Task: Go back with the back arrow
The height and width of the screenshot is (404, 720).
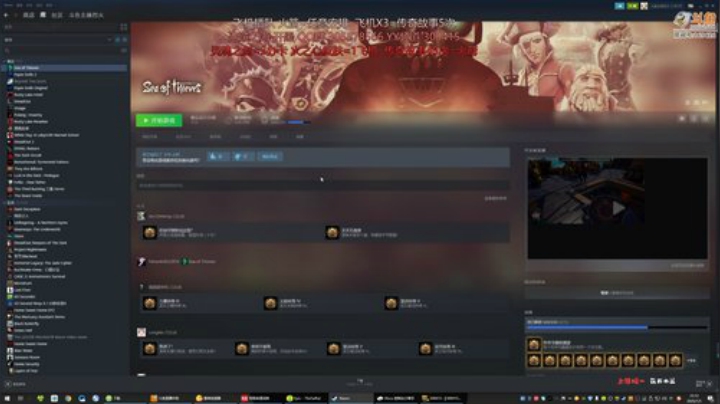Action: click(6, 15)
